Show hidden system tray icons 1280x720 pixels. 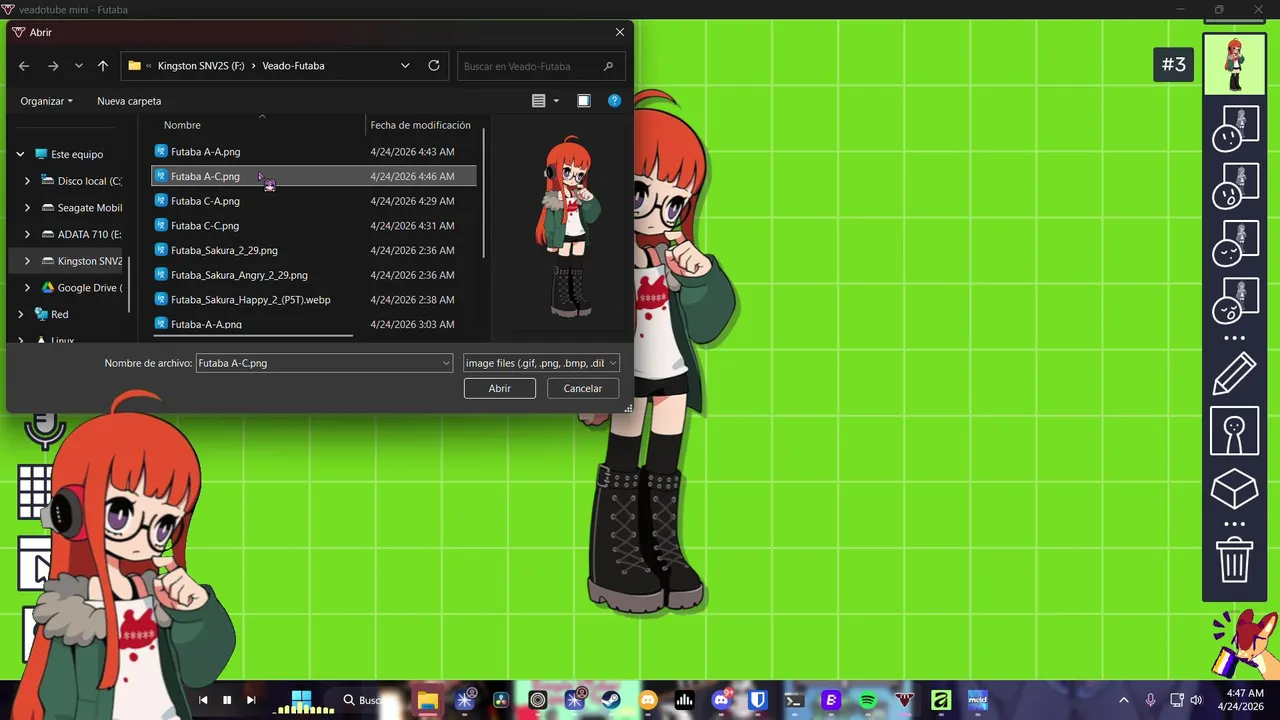1123,700
